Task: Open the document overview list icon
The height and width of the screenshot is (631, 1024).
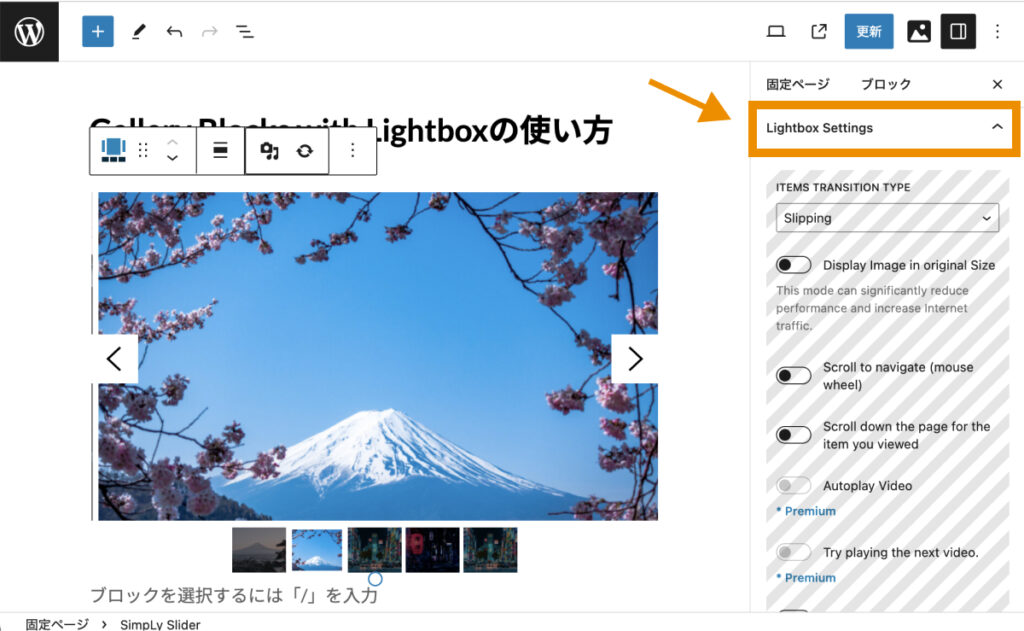Action: [245, 31]
